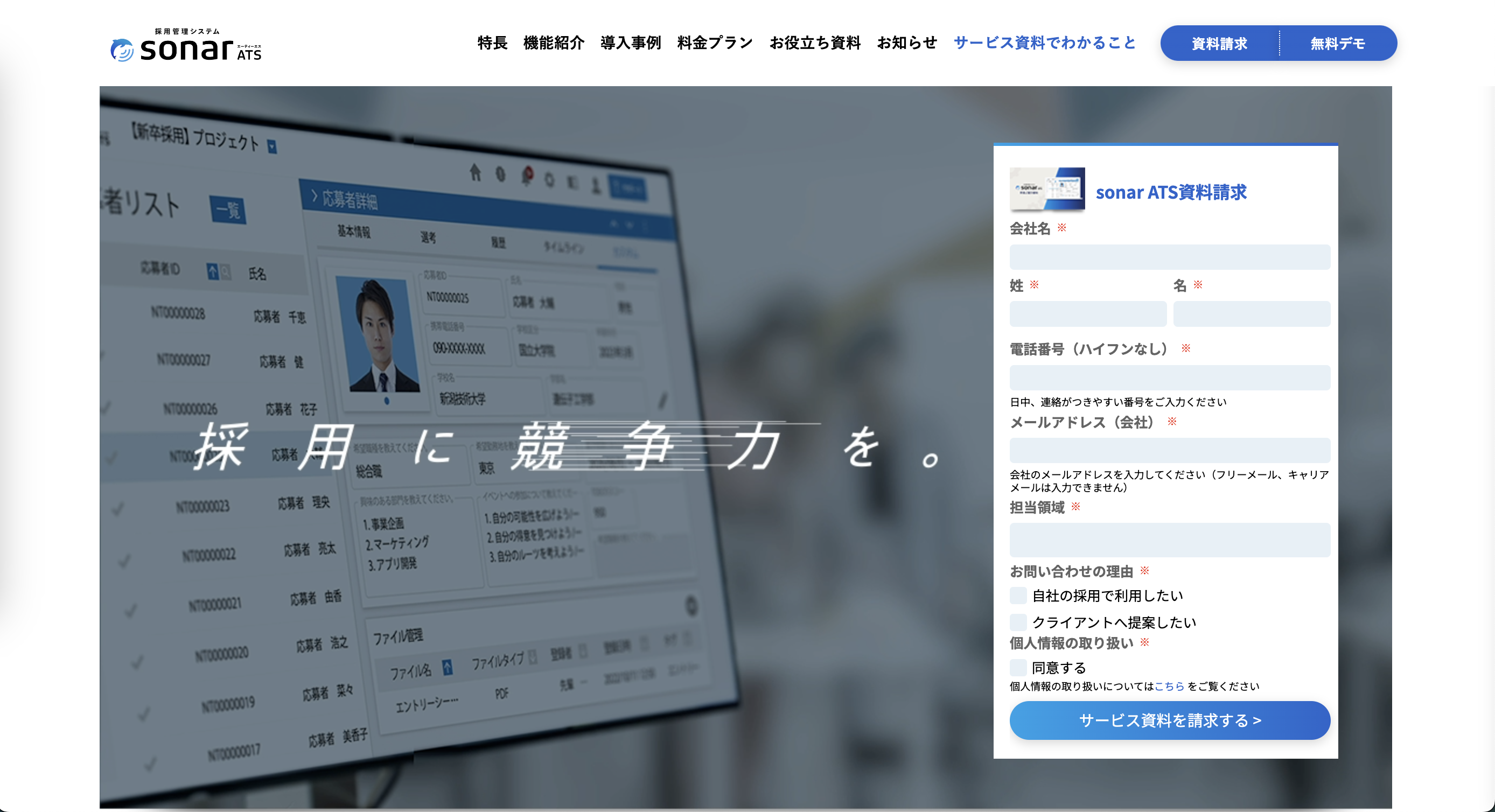
Task: Click the sonar ATS資料請求 form title
Action: 1171,192
